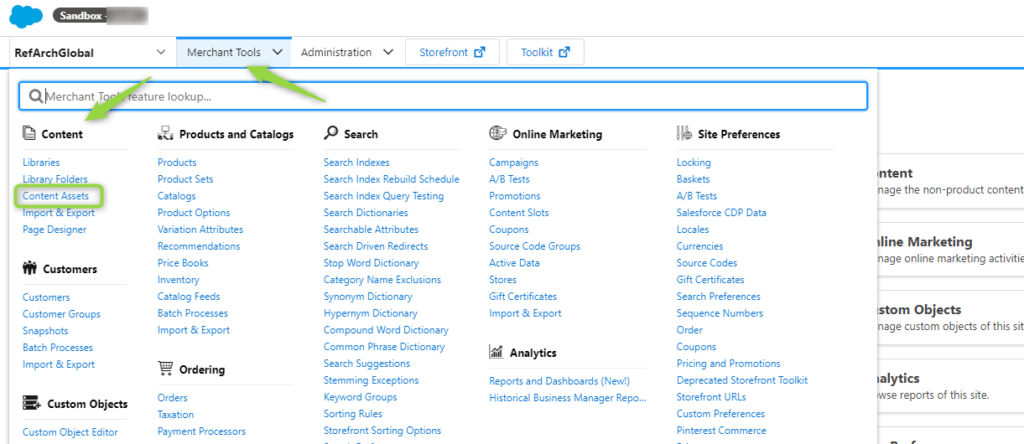Open Search Indexes link
The image size is (1024, 444).
[357, 162]
